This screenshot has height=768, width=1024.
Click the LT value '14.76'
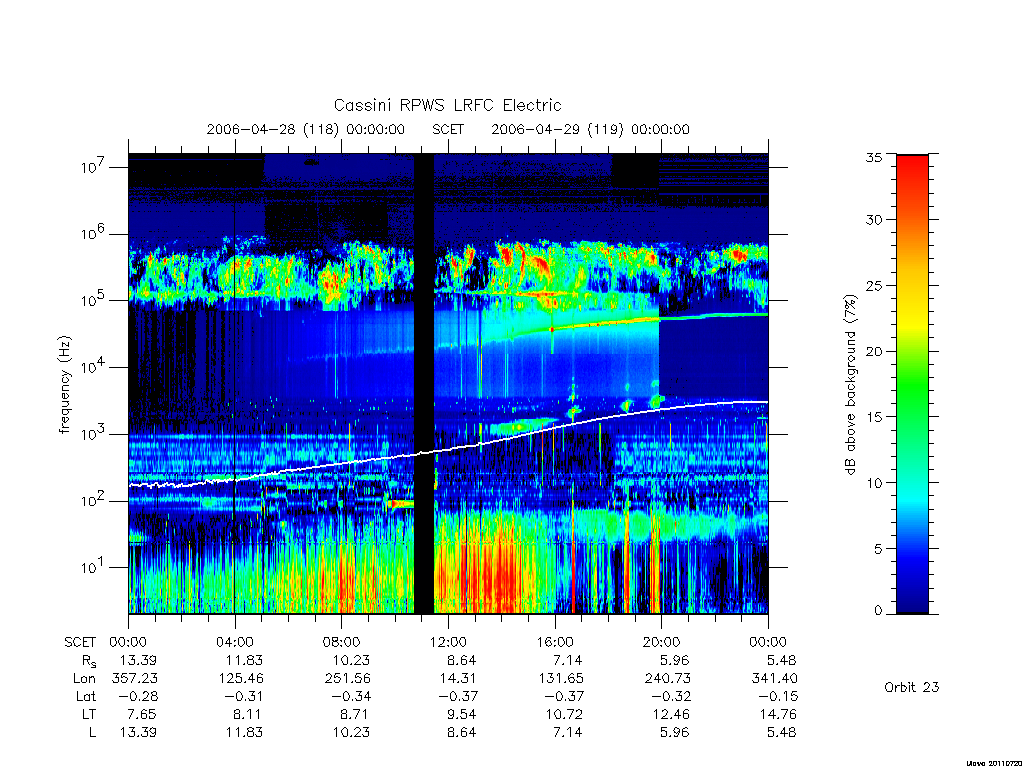[778, 714]
